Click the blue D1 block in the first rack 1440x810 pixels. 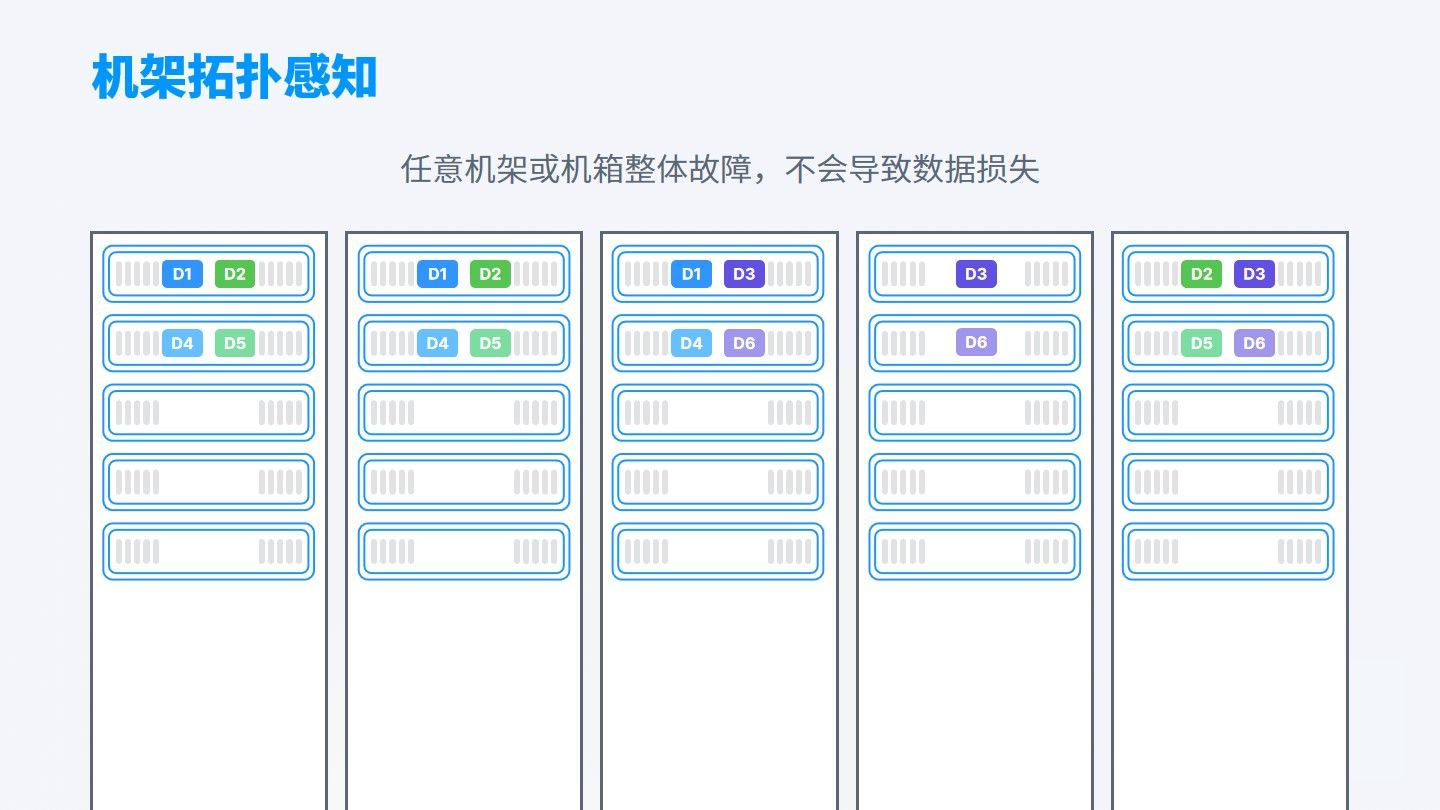pyautogui.click(x=182, y=274)
